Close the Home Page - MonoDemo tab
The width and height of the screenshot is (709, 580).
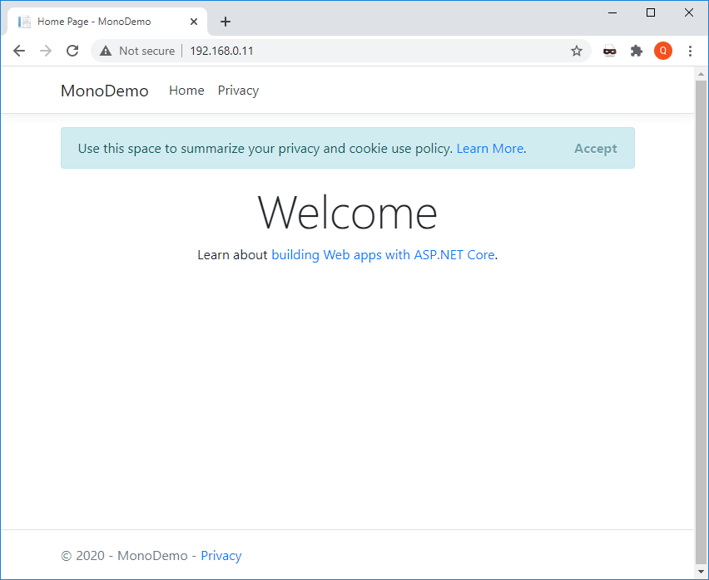[x=194, y=21]
